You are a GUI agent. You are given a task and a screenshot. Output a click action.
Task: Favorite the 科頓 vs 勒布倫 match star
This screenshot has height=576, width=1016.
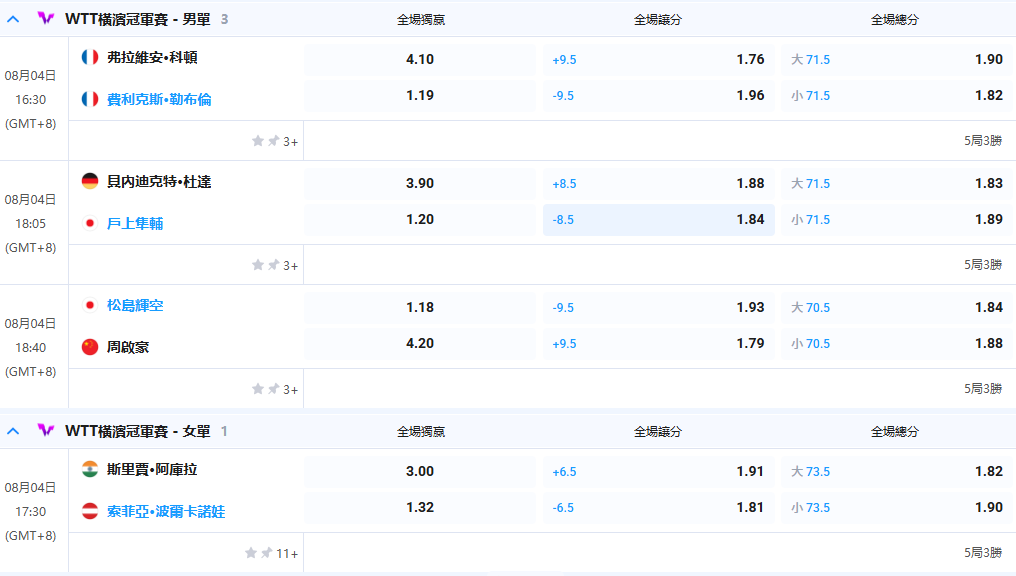(258, 141)
